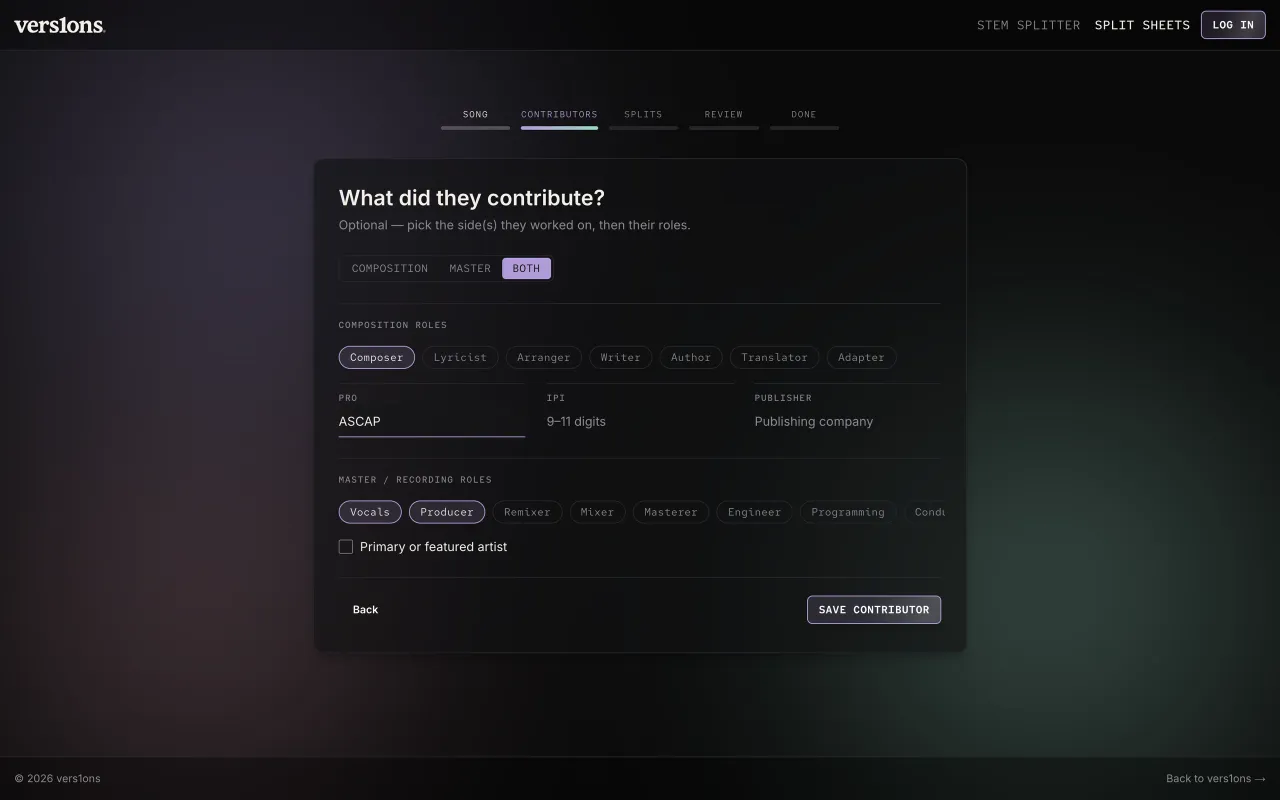Open the Stem Splitter page

pyautogui.click(x=1028, y=25)
